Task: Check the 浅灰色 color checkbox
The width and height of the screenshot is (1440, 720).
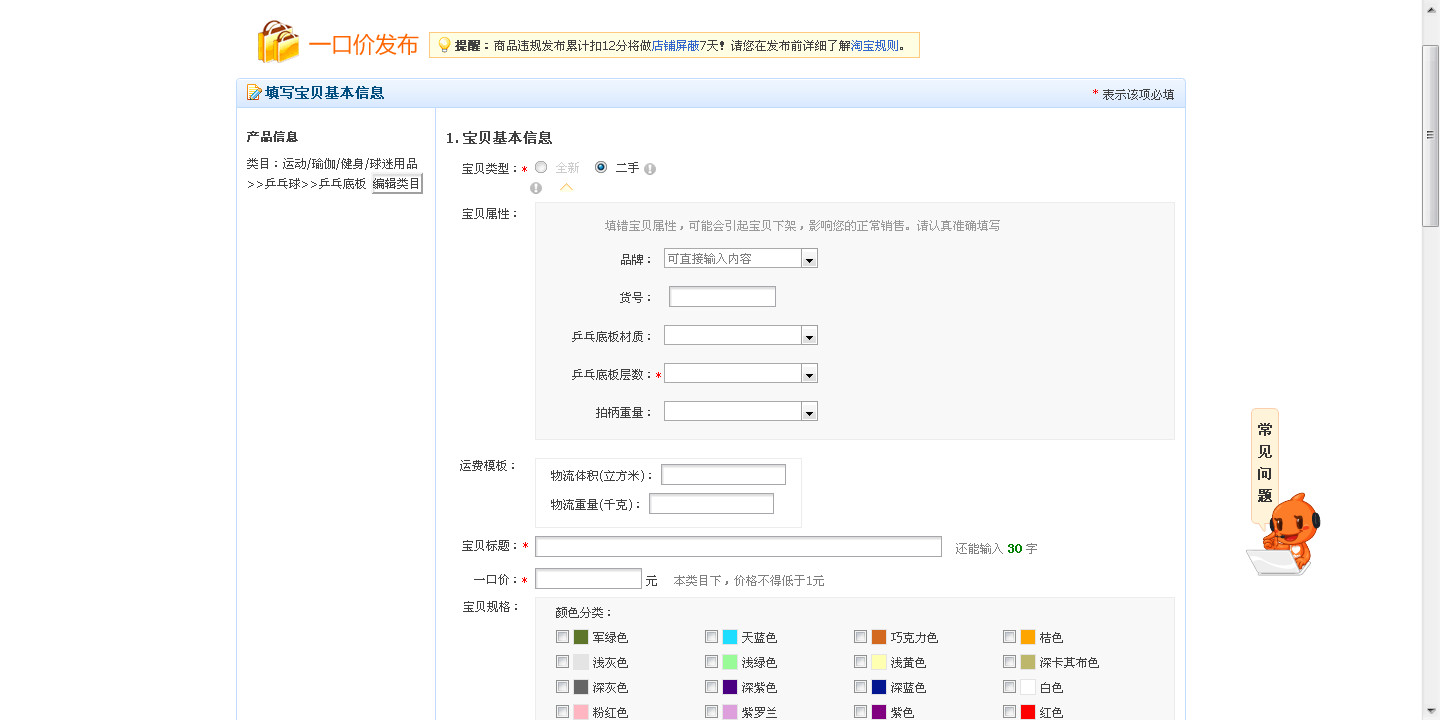Action: tap(562, 662)
